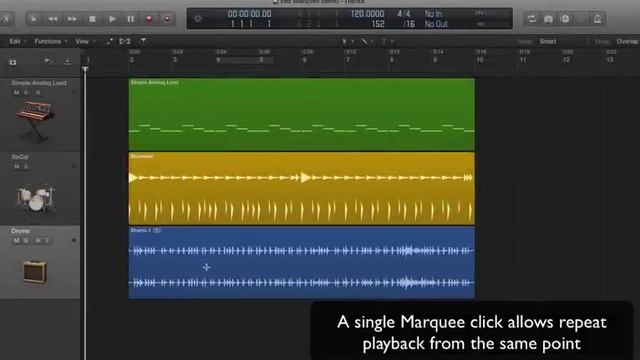Toggle the Flex show/hide button

point(125,41)
